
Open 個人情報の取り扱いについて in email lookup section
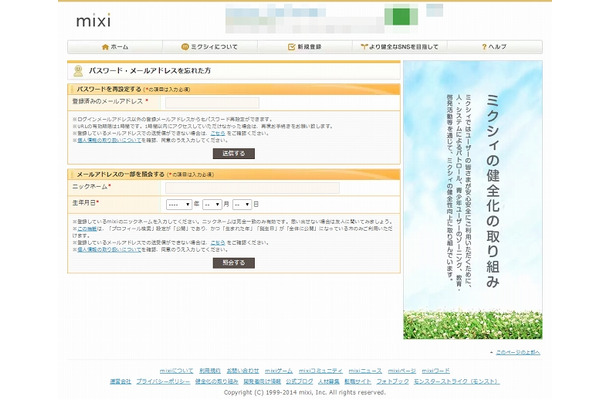click(109, 249)
